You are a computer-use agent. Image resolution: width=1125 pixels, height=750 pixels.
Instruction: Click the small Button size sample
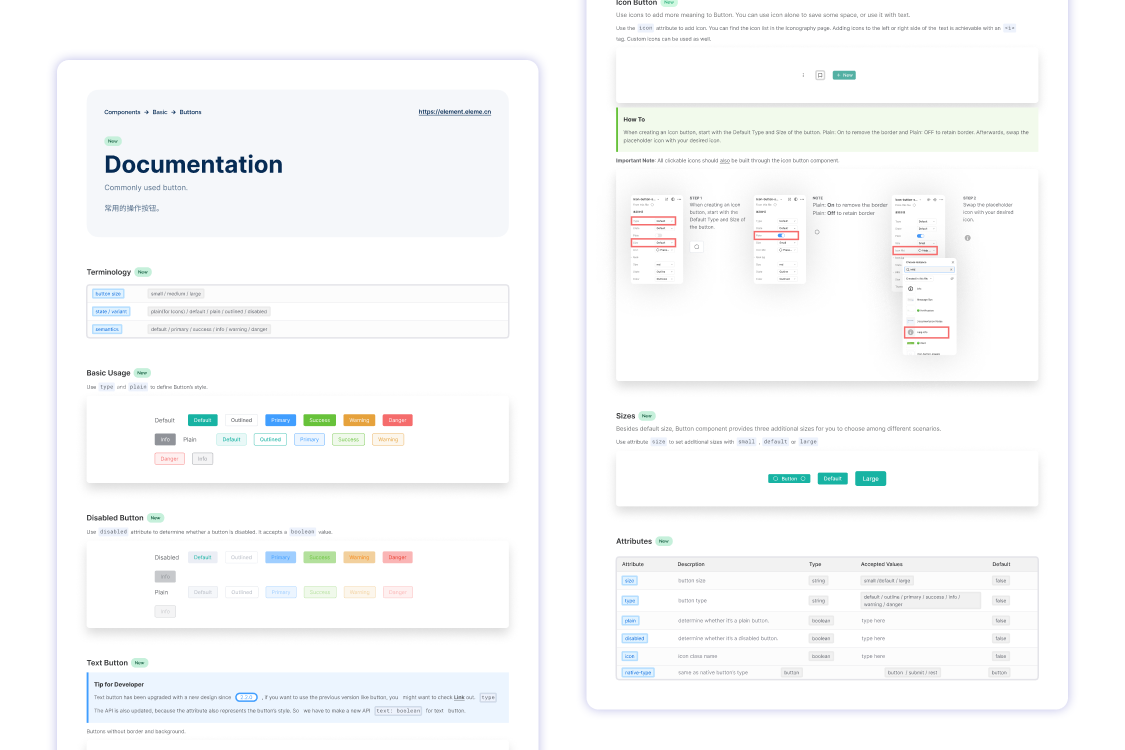(x=789, y=479)
